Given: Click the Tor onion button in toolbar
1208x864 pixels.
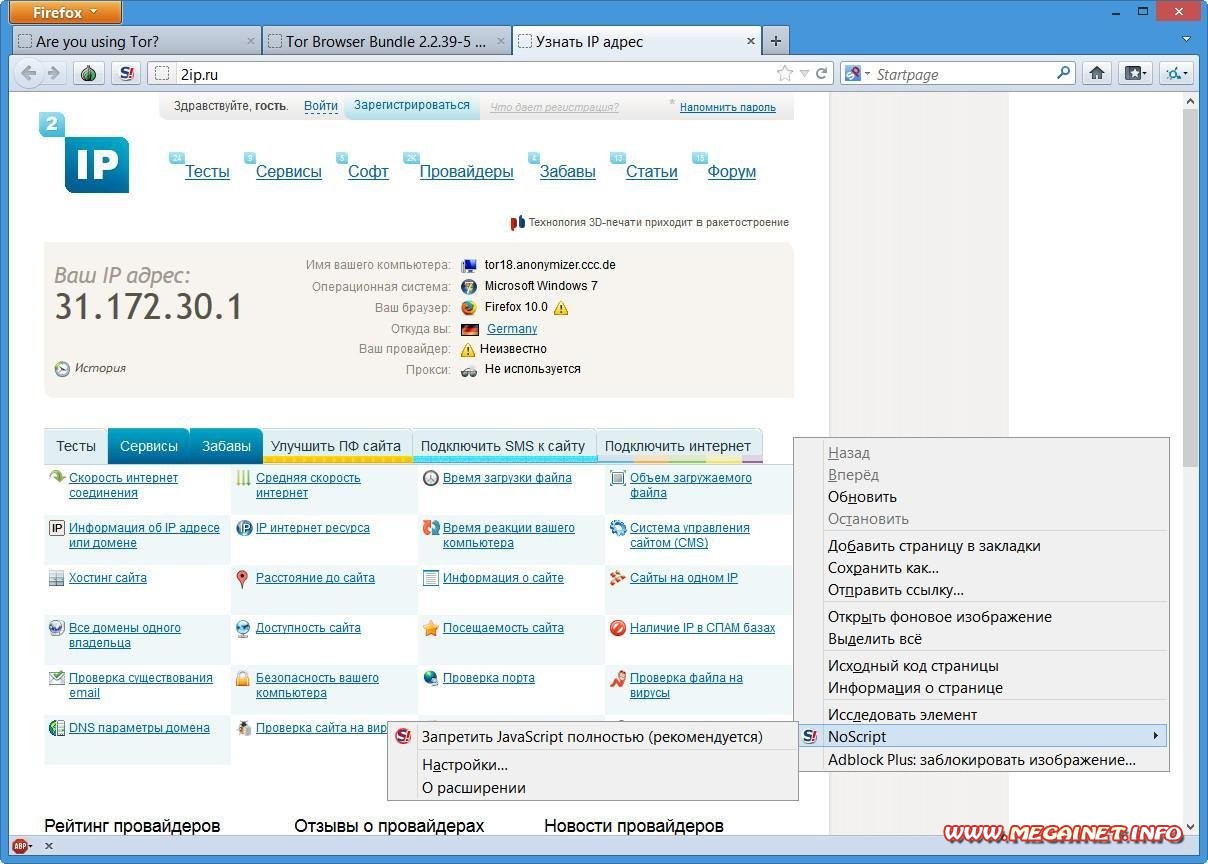Looking at the screenshot, I should 89,73.
